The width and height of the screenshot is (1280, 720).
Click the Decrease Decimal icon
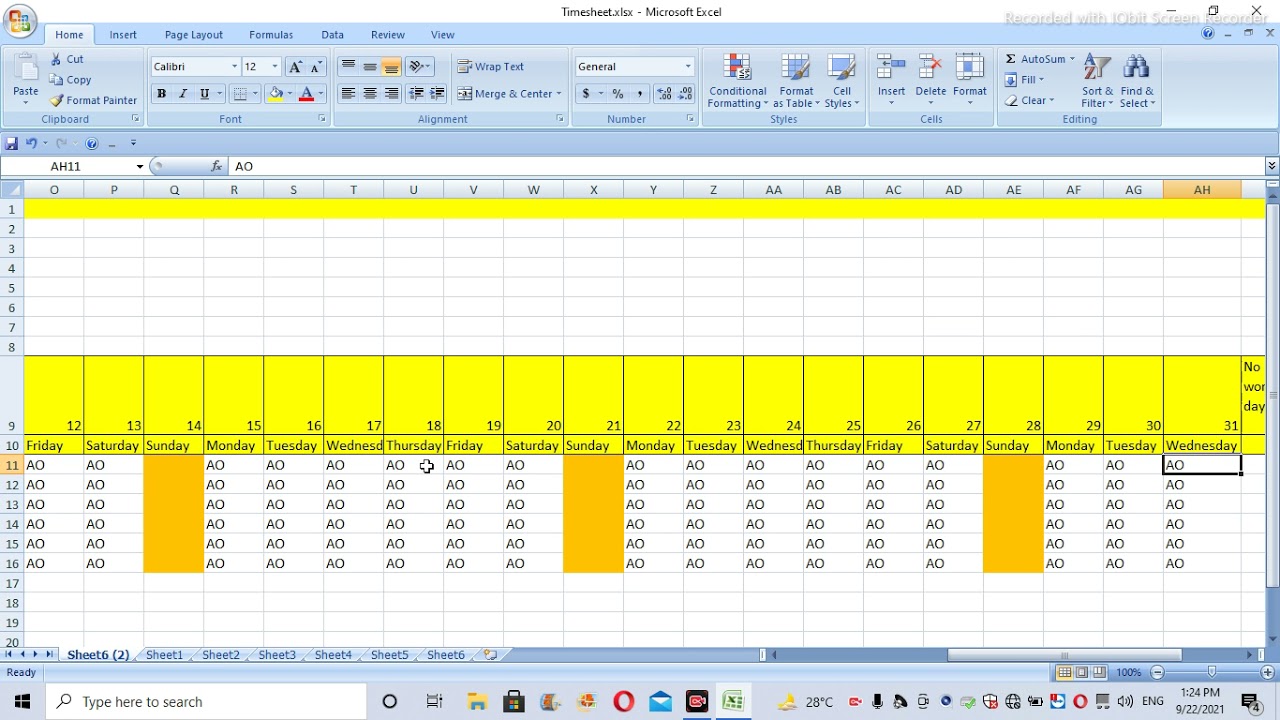coord(685,94)
